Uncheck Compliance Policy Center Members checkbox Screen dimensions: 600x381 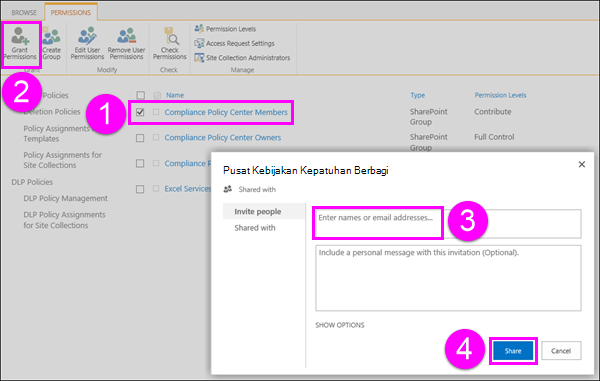[x=140, y=112]
